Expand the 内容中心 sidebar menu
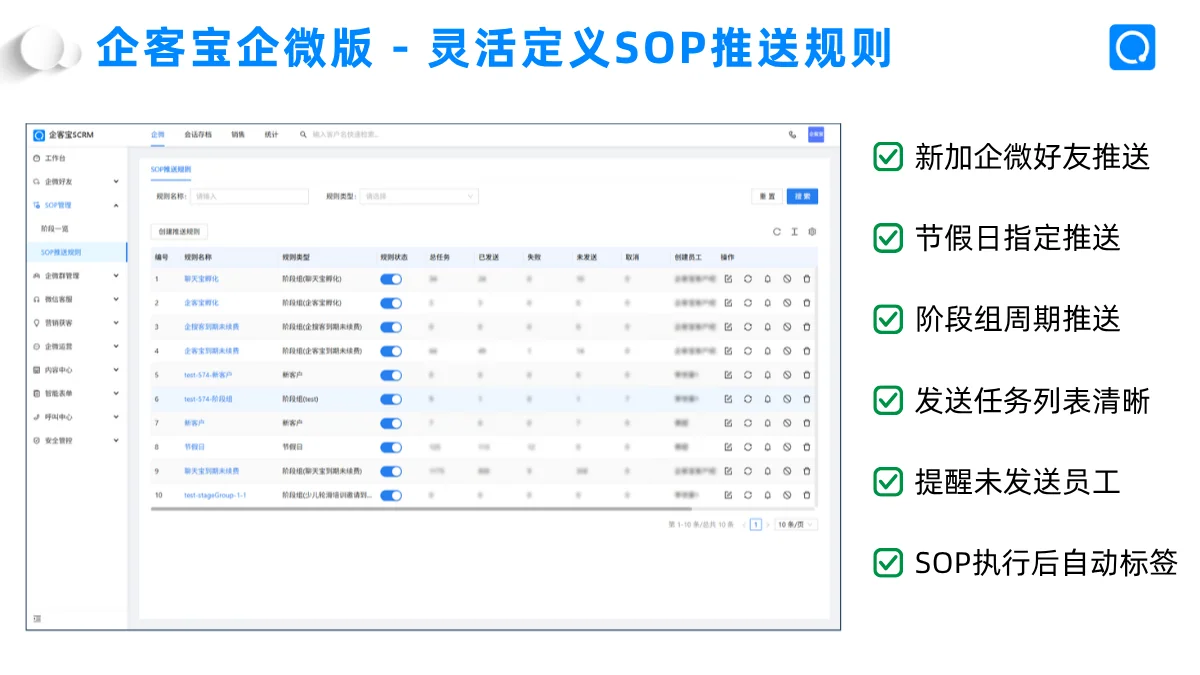Screen dimensions: 1200x675 77,370
